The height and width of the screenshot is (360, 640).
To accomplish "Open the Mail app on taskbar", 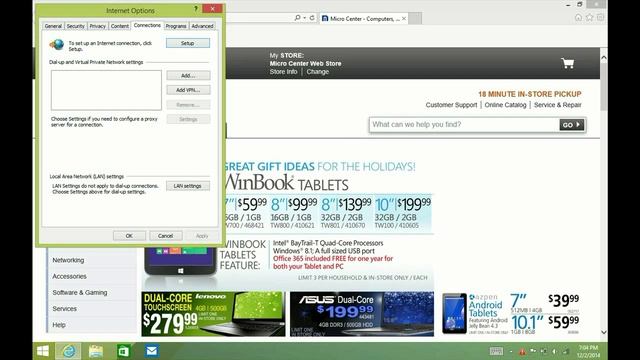I will point(151,351).
